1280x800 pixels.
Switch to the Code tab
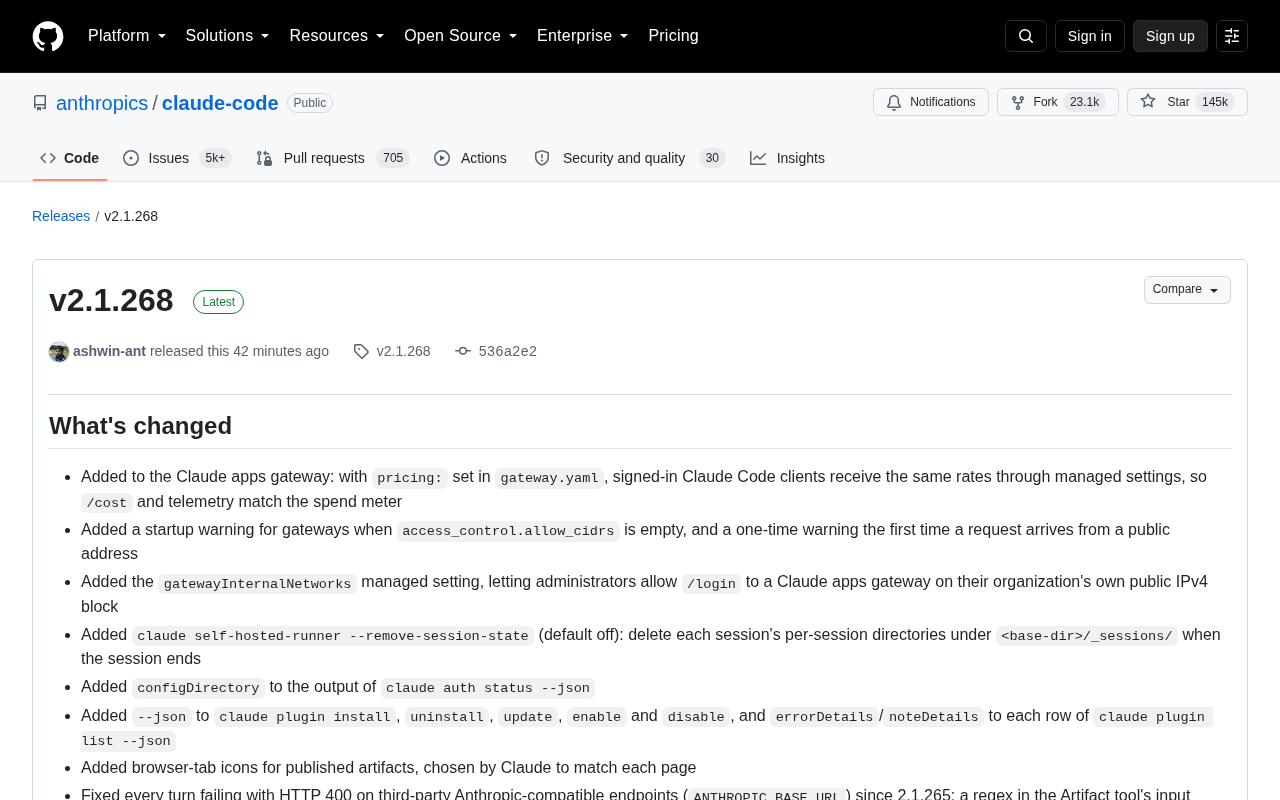[x=70, y=158]
